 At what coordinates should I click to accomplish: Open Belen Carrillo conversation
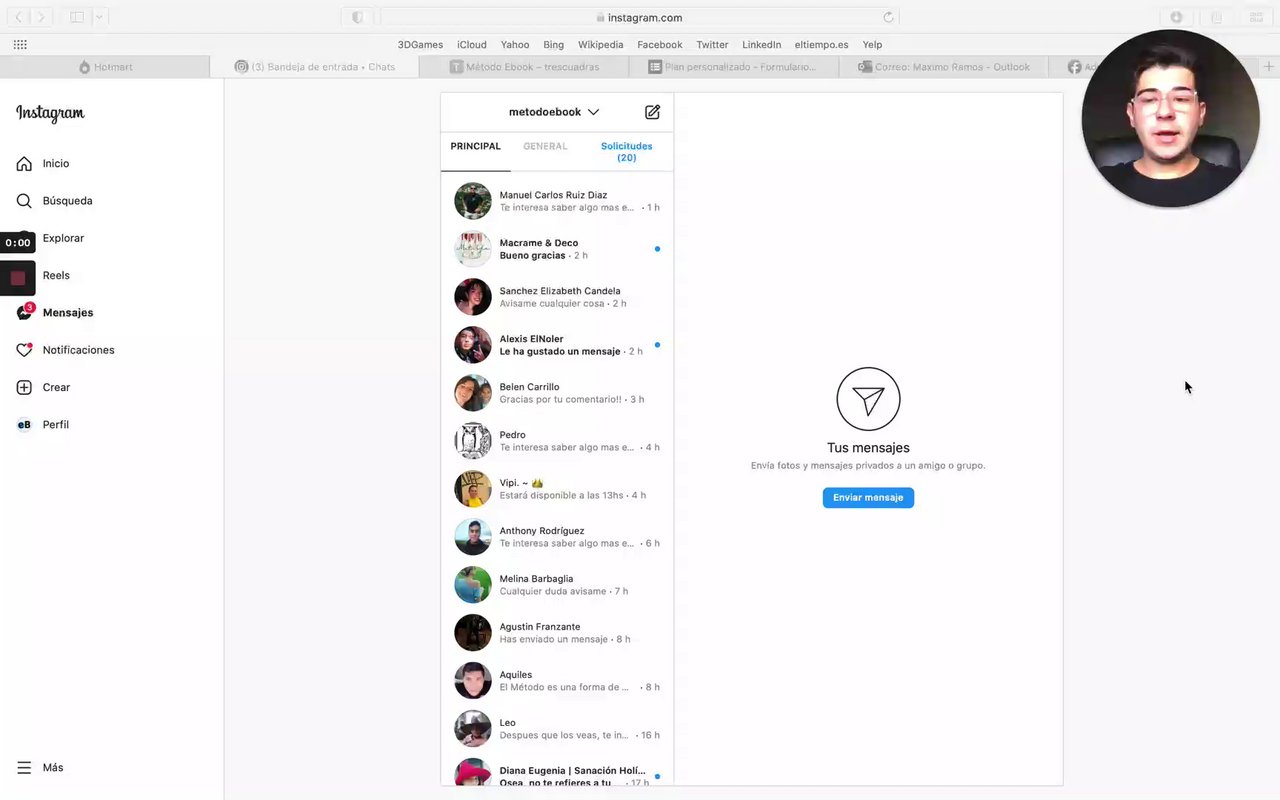pyautogui.click(x=557, y=393)
